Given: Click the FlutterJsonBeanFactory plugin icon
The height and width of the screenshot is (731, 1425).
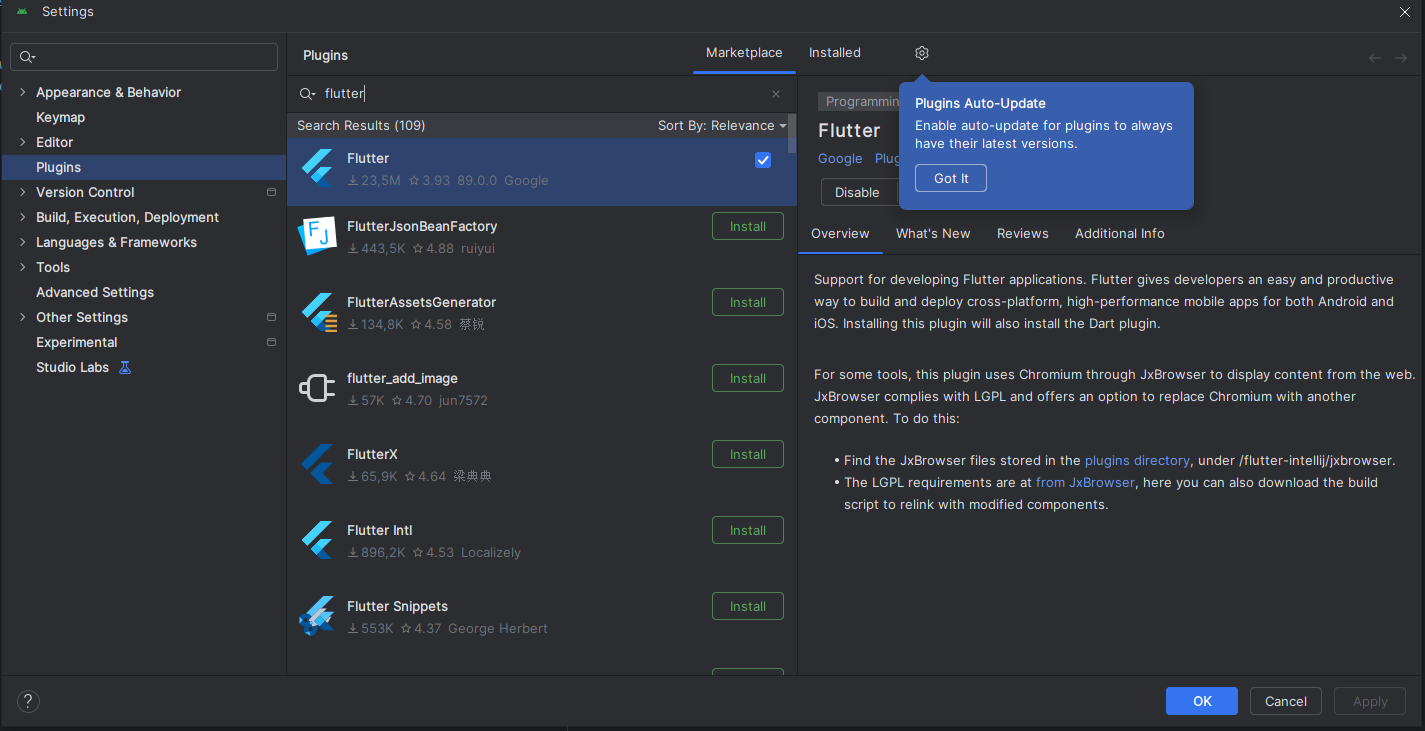Looking at the screenshot, I should click(x=317, y=236).
